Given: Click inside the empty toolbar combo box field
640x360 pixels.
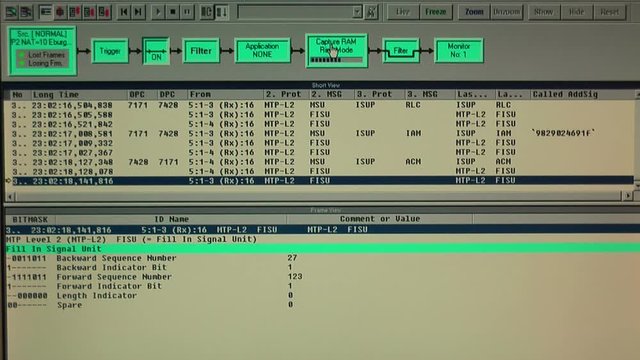Looking at the screenshot, I should (x=295, y=12).
